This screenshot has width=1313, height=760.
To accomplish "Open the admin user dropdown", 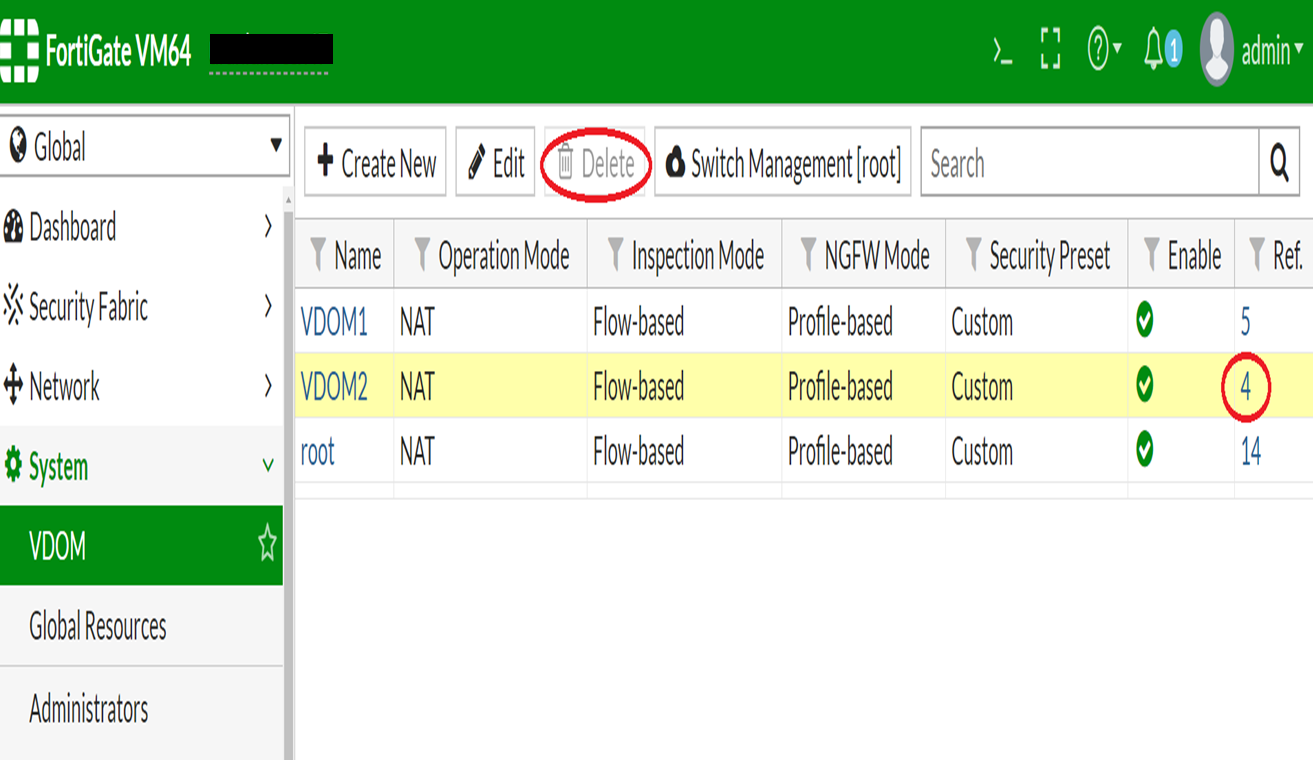I will [x=1255, y=51].
